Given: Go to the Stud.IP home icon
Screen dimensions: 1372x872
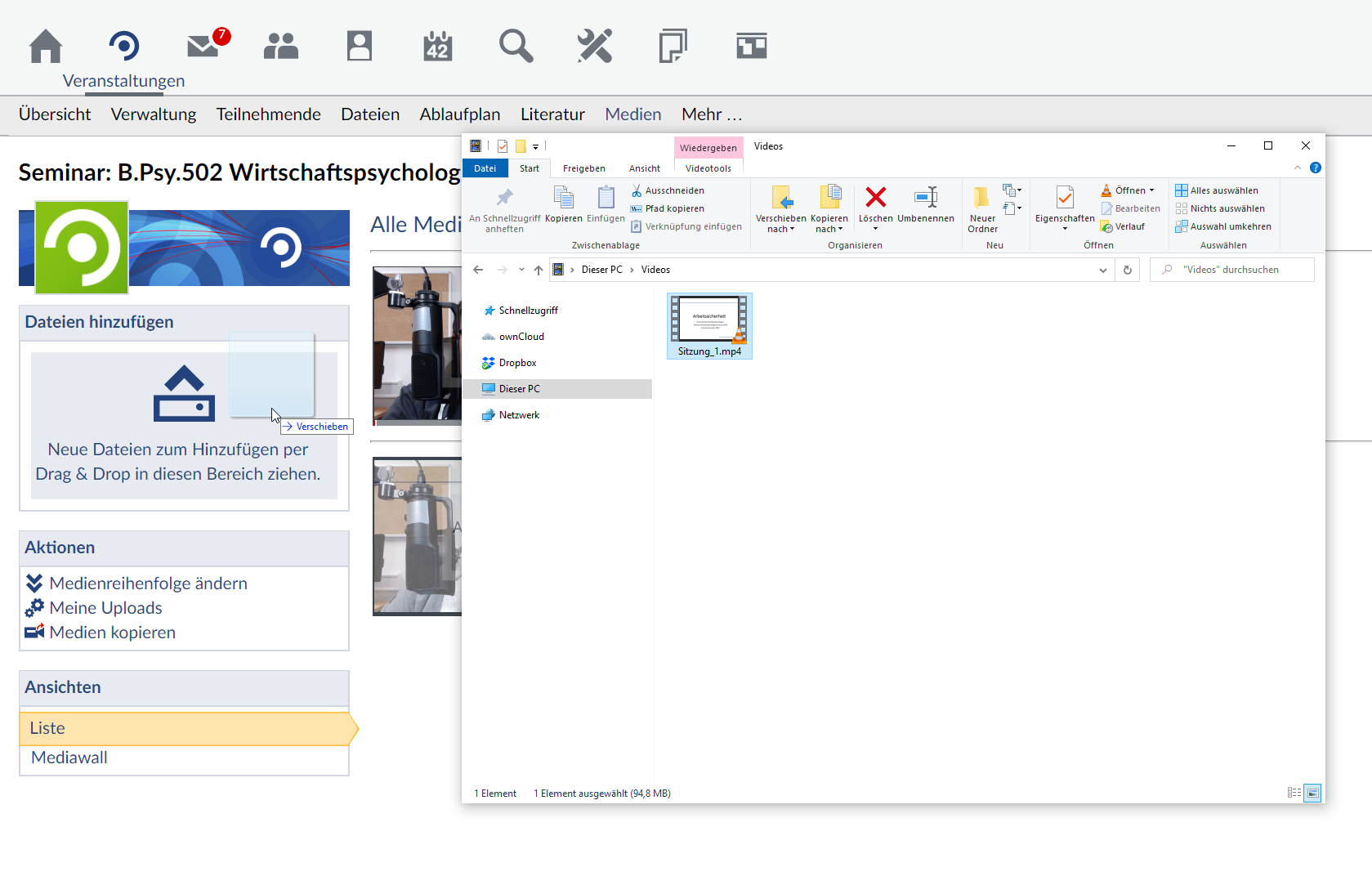Looking at the screenshot, I should point(46,46).
